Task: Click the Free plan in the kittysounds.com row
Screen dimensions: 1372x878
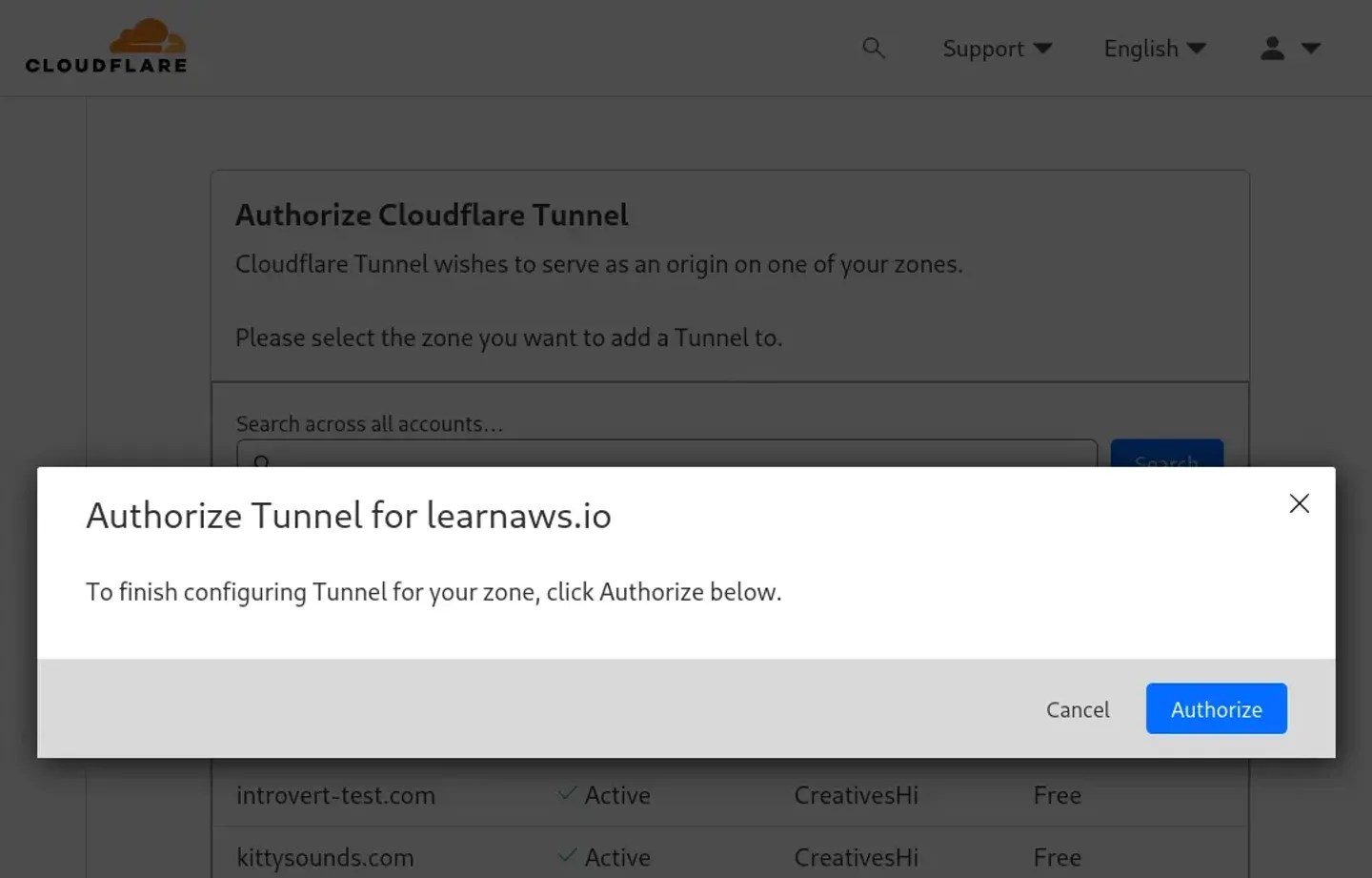Action: tap(1057, 857)
